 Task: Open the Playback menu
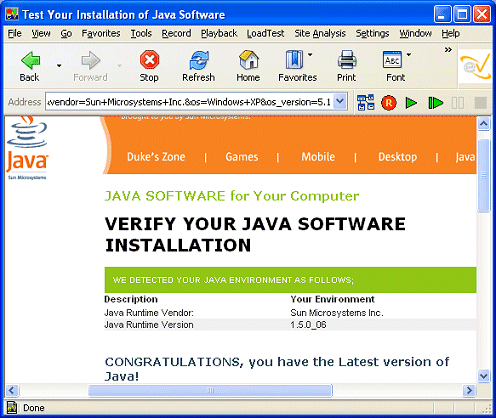(x=219, y=33)
